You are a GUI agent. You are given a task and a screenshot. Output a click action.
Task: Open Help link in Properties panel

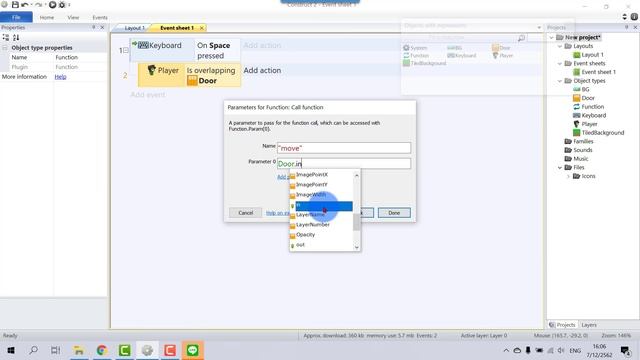(x=60, y=77)
